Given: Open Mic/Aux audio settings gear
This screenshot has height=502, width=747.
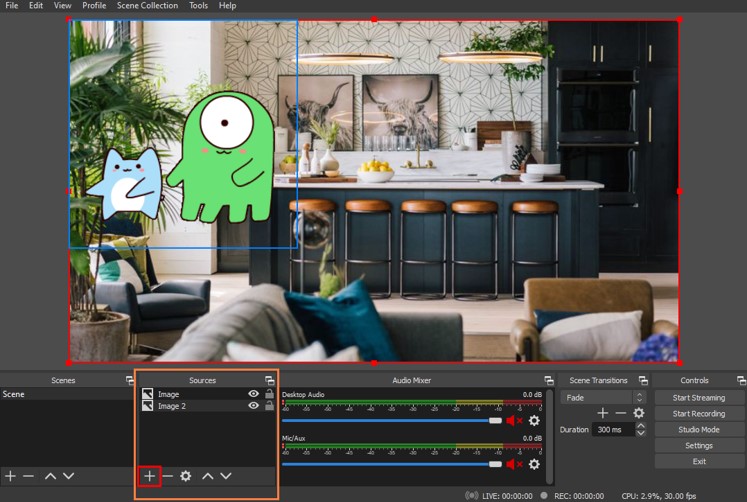Looking at the screenshot, I should (x=534, y=464).
